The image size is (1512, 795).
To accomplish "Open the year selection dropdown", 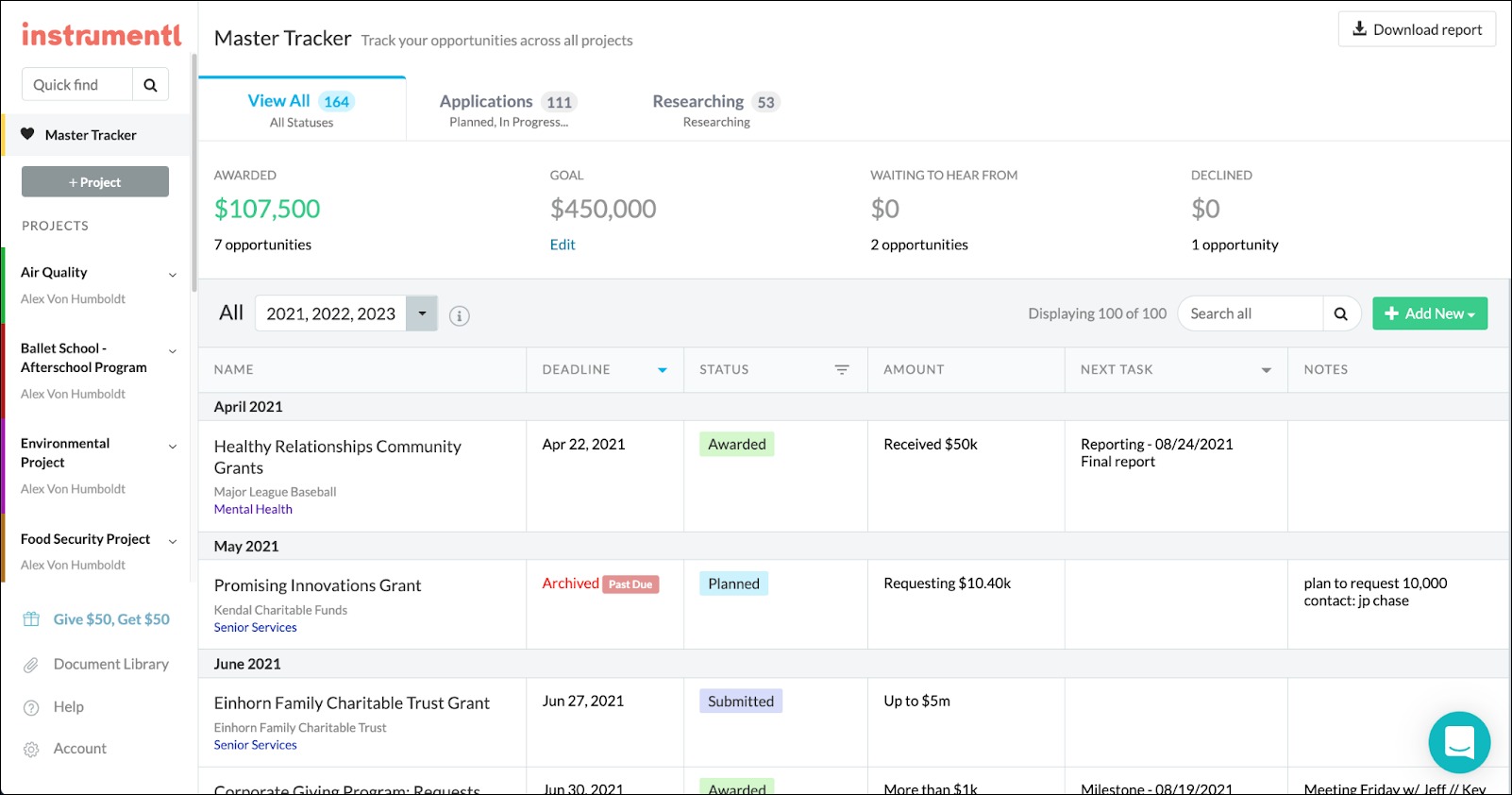I will click(x=422, y=313).
